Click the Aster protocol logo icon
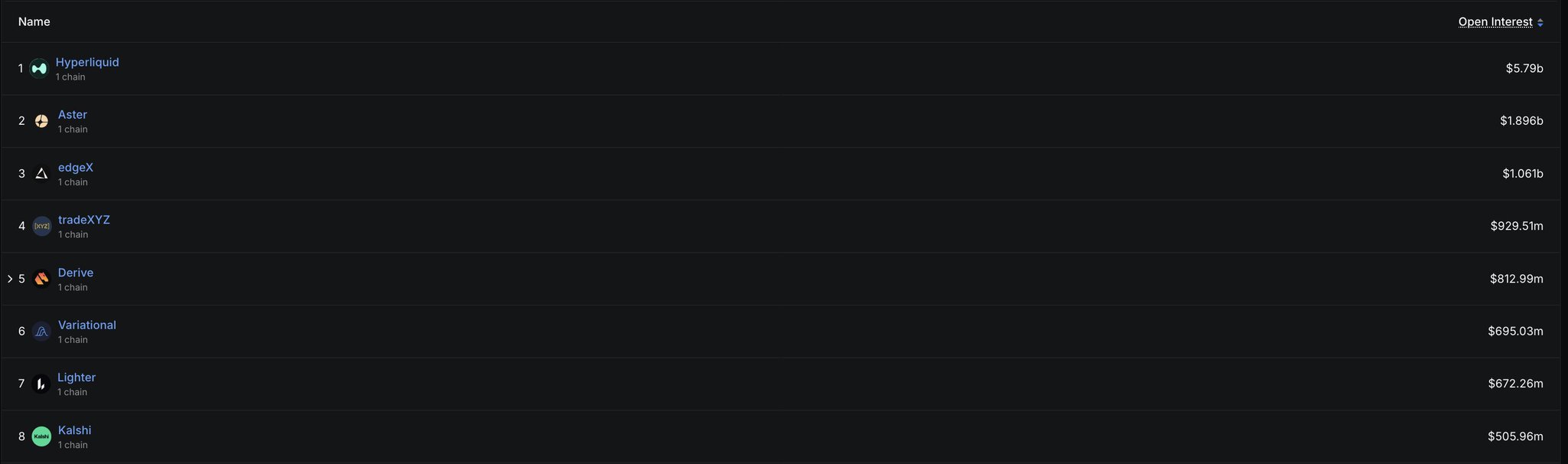This screenshot has height=464, width=1568. coord(41,121)
